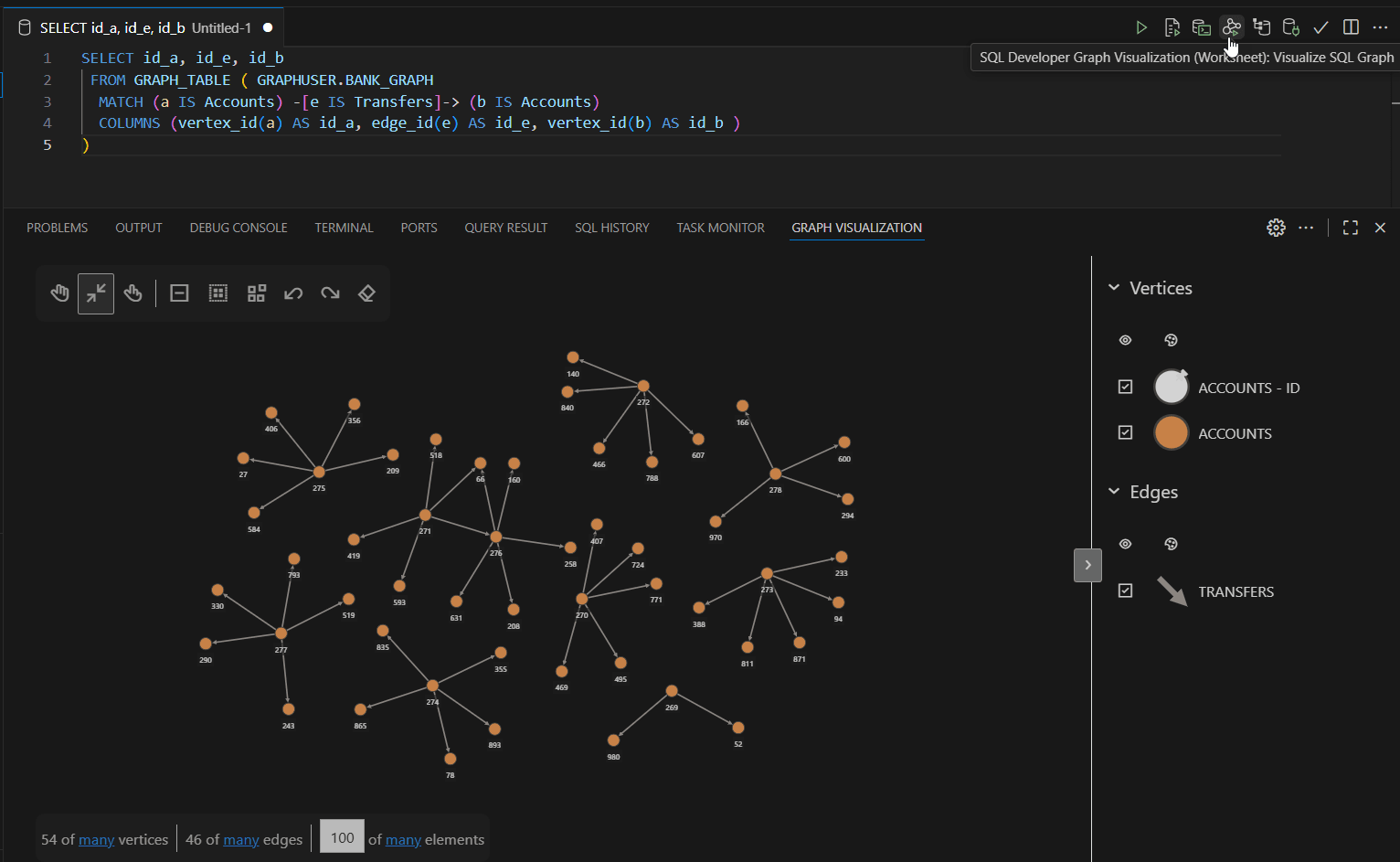Viewport: 1400px width, 862px height.
Task: Click the boxed minus icon in graph toolbar
Action: (179, 293)
